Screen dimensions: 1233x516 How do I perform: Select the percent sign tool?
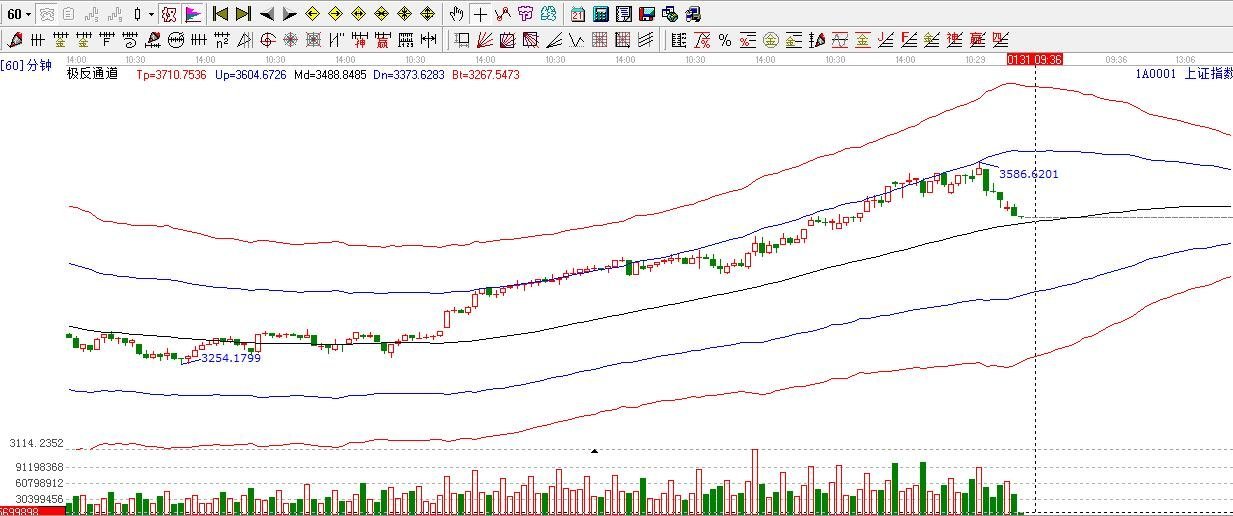pos(724,40)
